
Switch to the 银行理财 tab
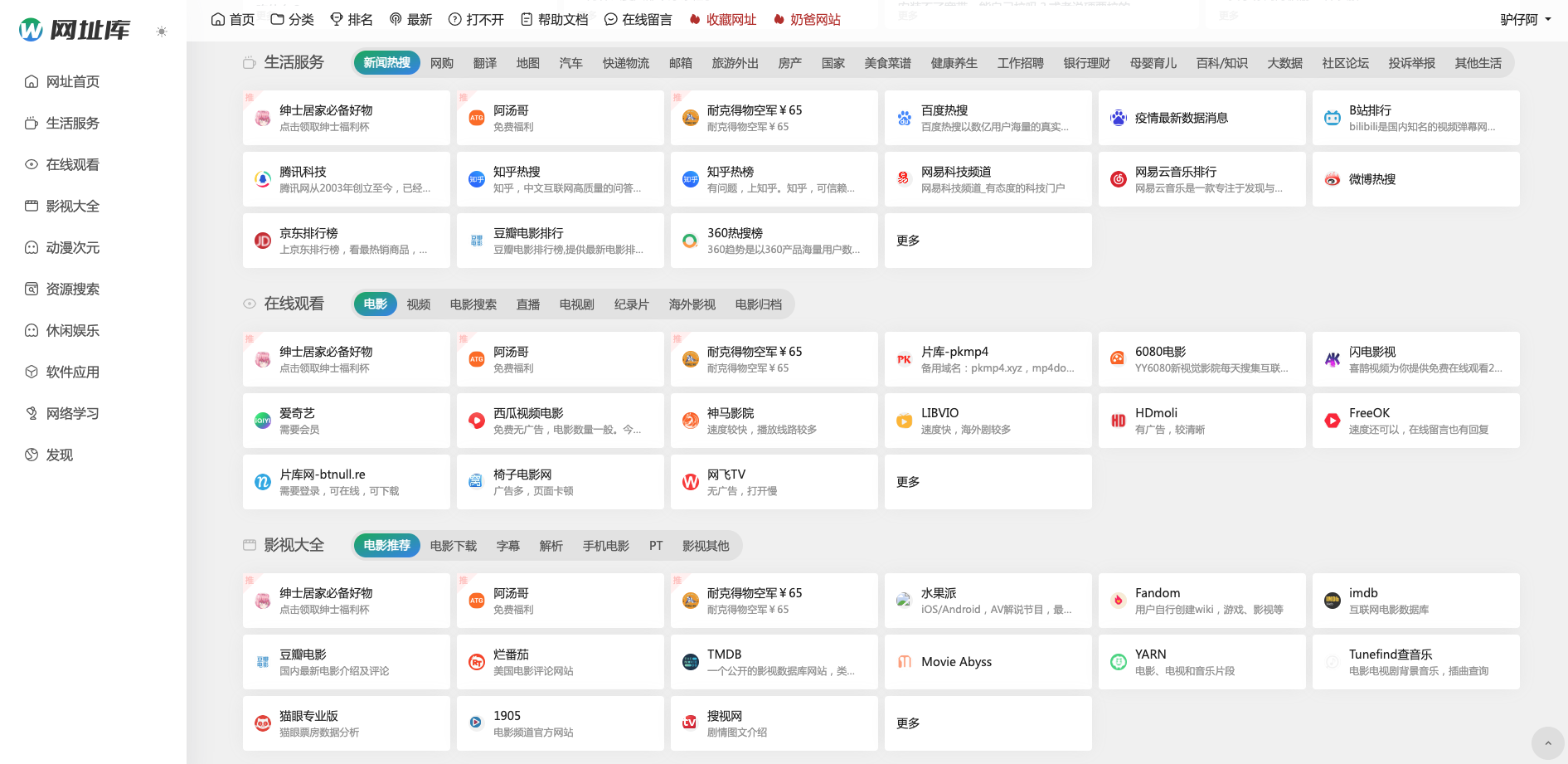click(x=1087, y=63)
